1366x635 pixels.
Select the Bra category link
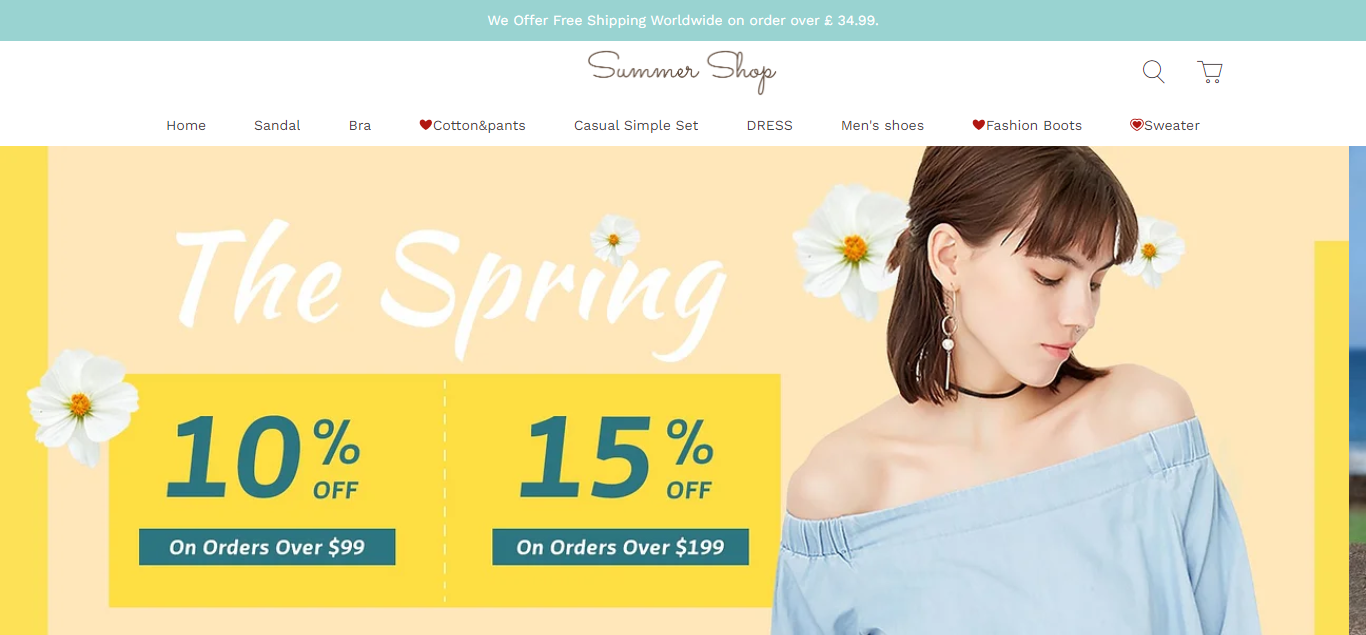pos(360,125)
